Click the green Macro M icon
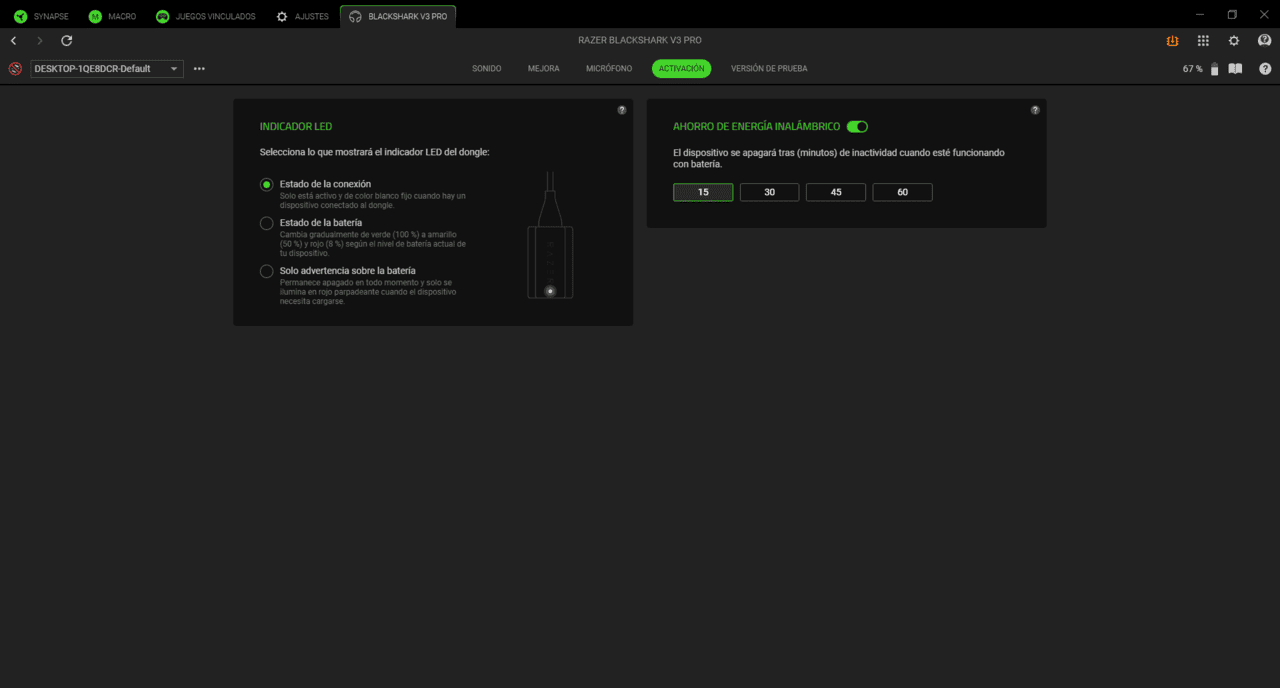 [x=95, y=17]
